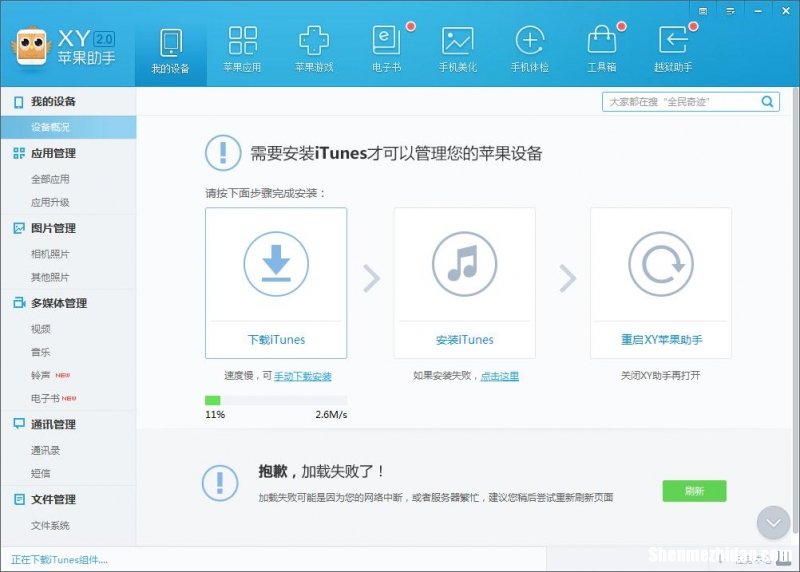Click the 应用管理 sidebar icon
Screen dimensions: 800x572
tap(19, 153)
